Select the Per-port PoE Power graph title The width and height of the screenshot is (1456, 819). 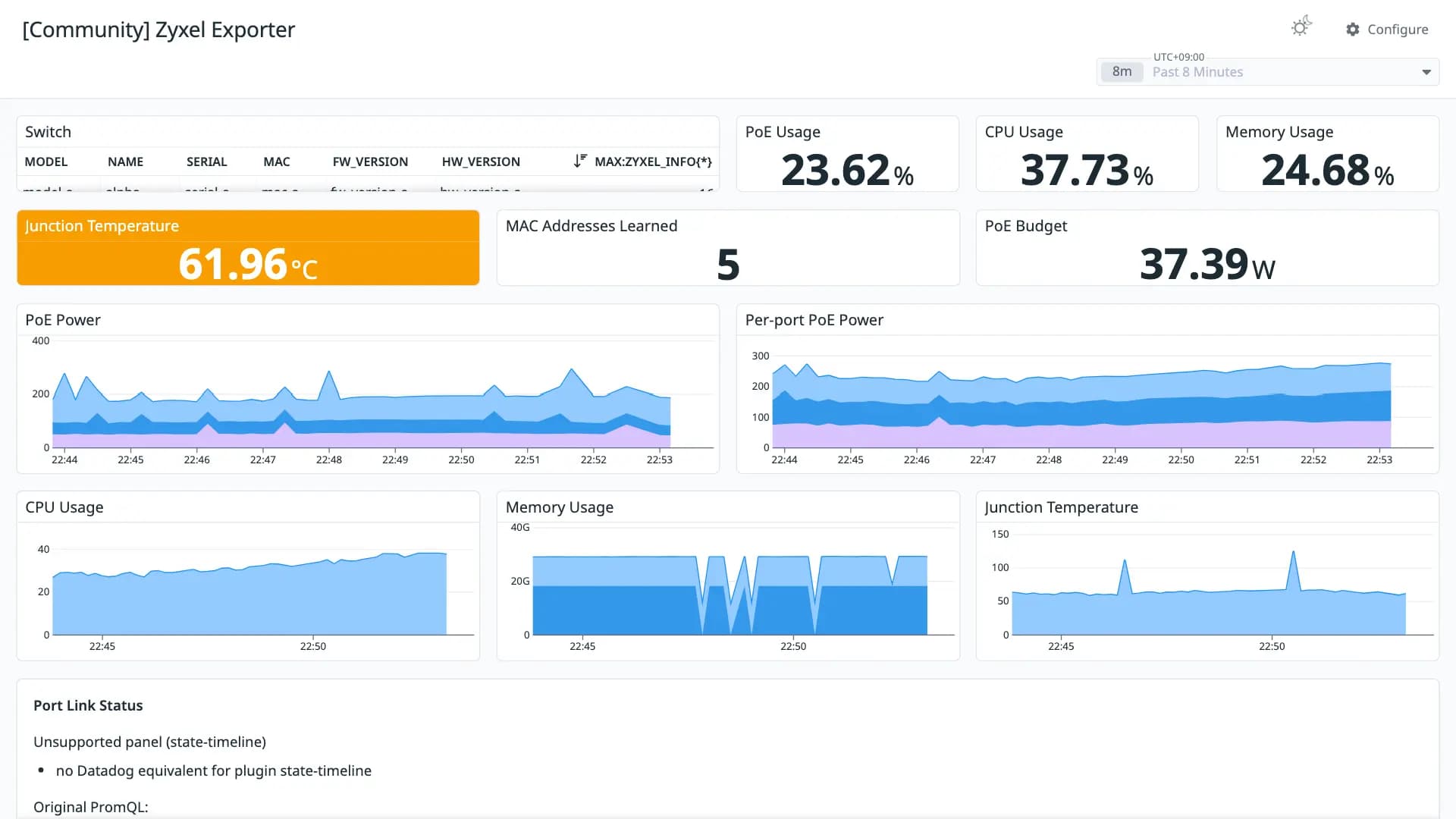[x=814, y=320]
